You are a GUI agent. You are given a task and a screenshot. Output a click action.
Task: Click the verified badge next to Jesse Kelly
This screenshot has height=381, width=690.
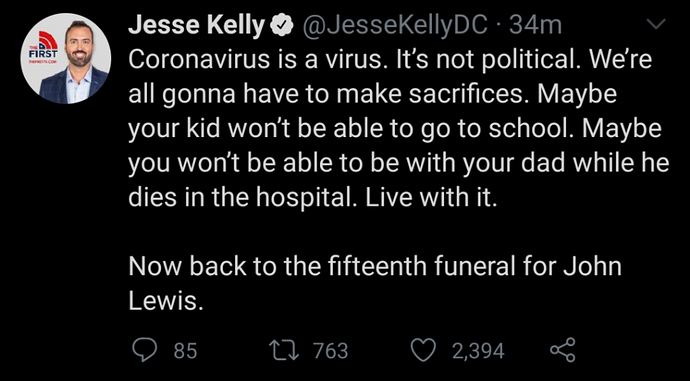tap(282, 26)
